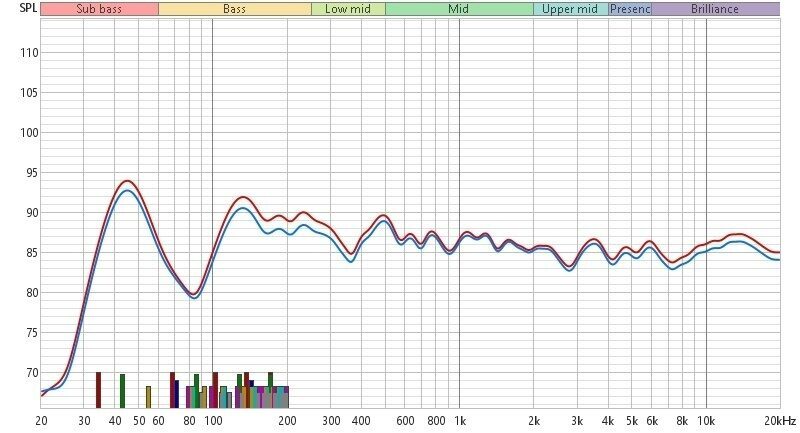The width and height of the screenshot is (800, 433).
Task: Click the 90 dB axis value
Action: click(x=32, y=213)
